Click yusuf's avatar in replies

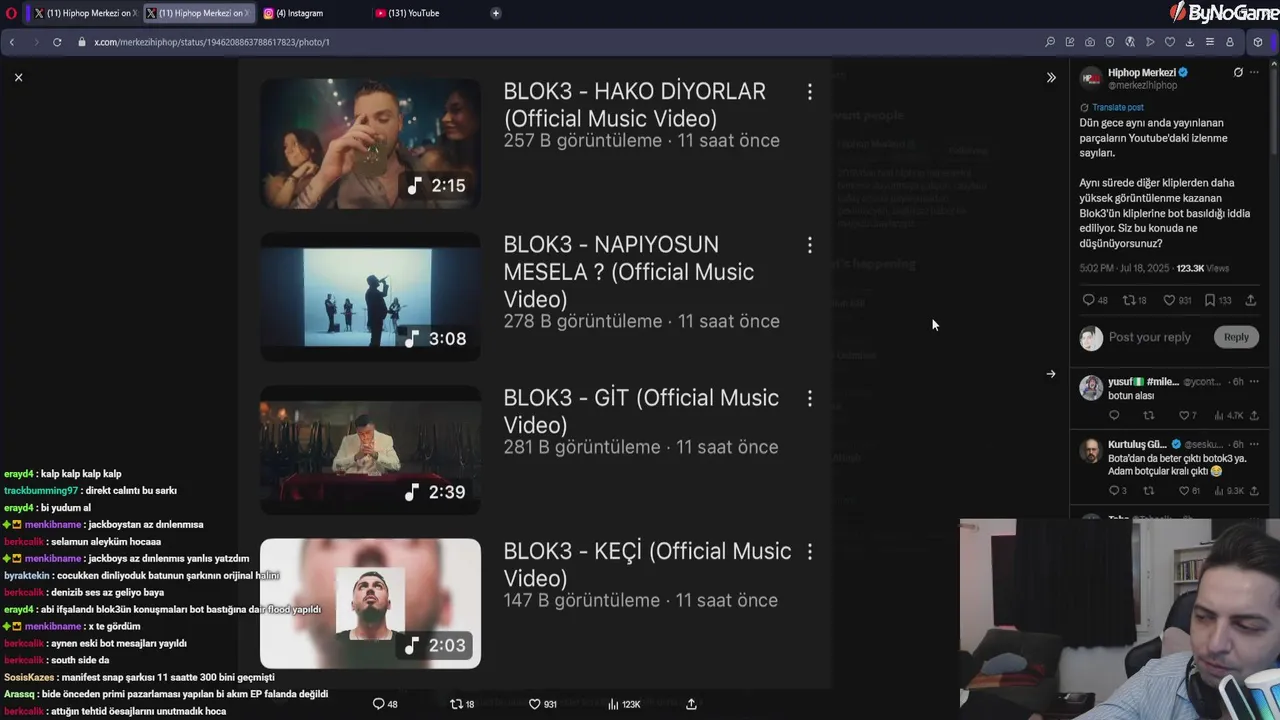[1091, 387]
